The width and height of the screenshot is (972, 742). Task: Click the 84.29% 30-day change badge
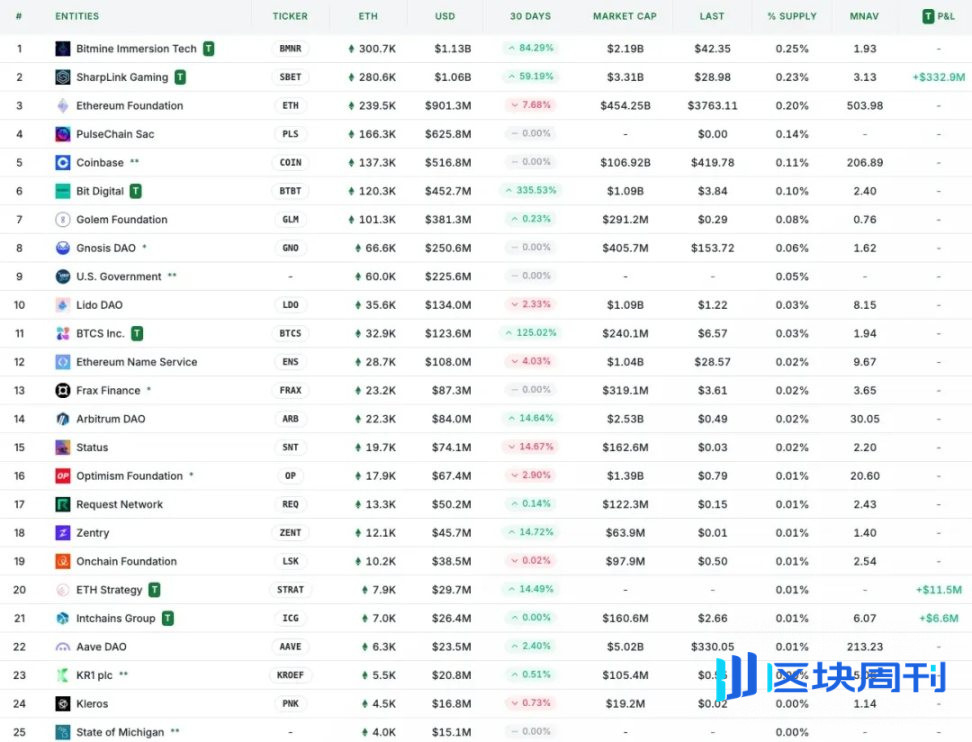[x=531, y=48]
